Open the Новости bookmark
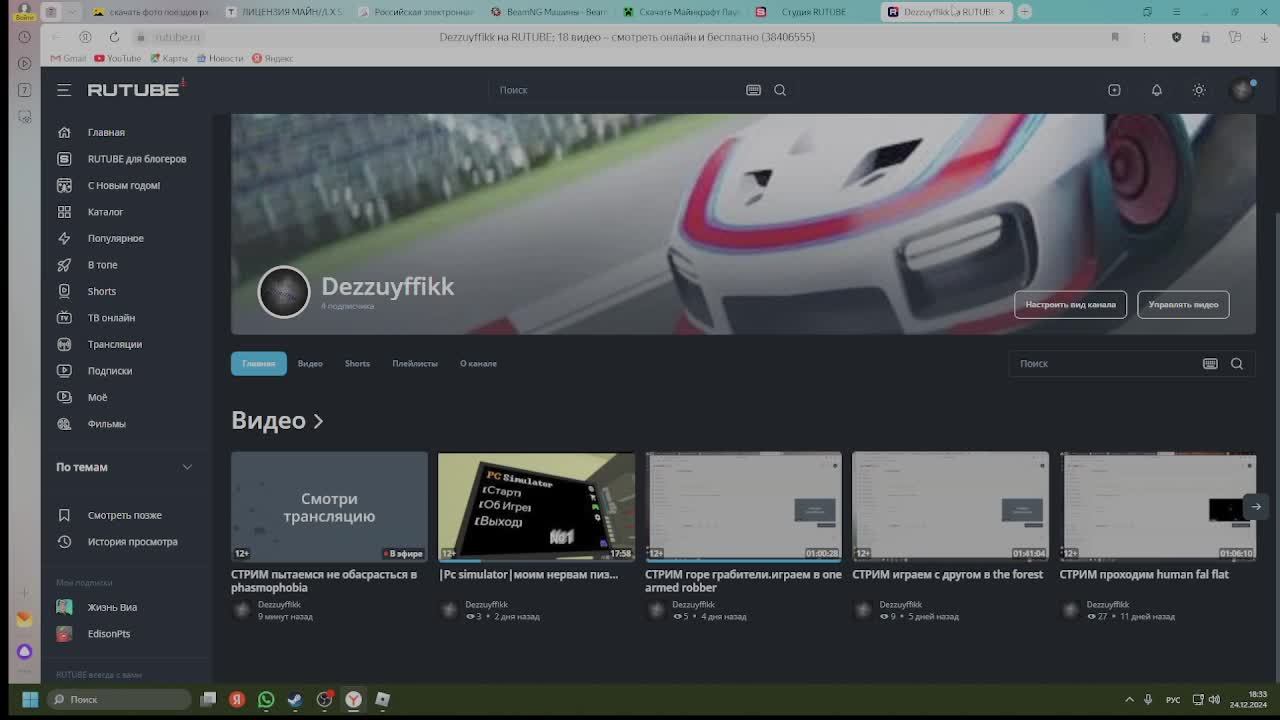Image resolution: width=1280 pixels, height=720 pixels. [x=220, y=59]
